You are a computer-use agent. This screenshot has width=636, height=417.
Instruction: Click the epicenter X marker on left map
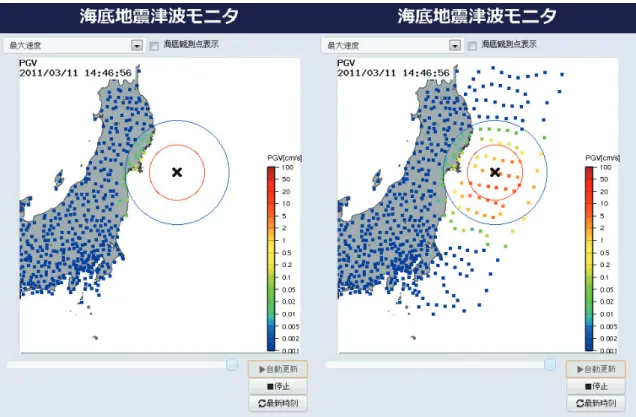pos(177,172)
